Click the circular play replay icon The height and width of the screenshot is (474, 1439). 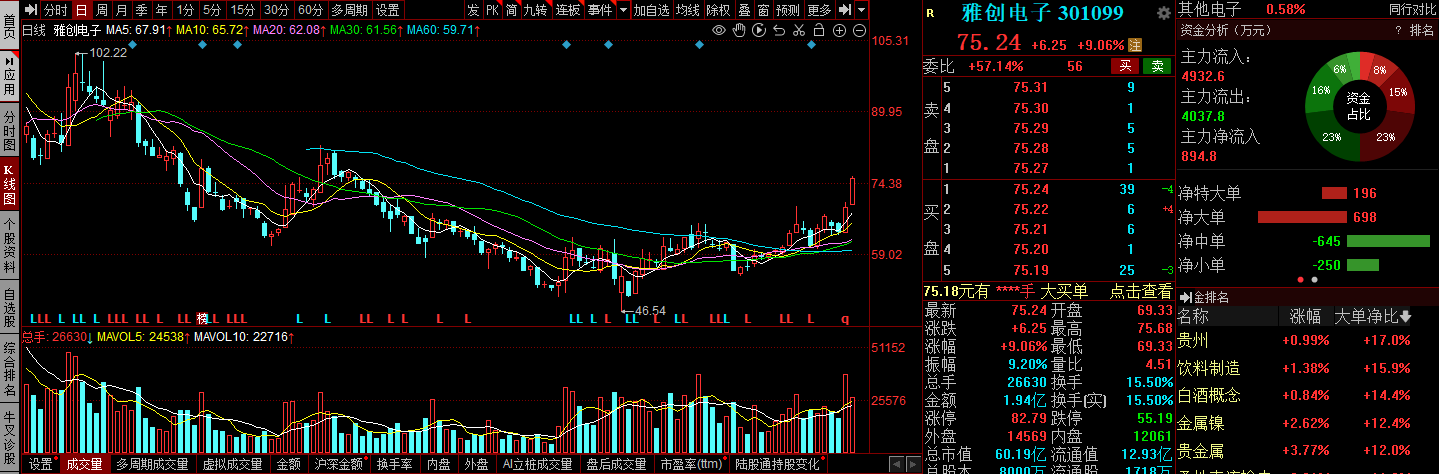click(759, 31)
